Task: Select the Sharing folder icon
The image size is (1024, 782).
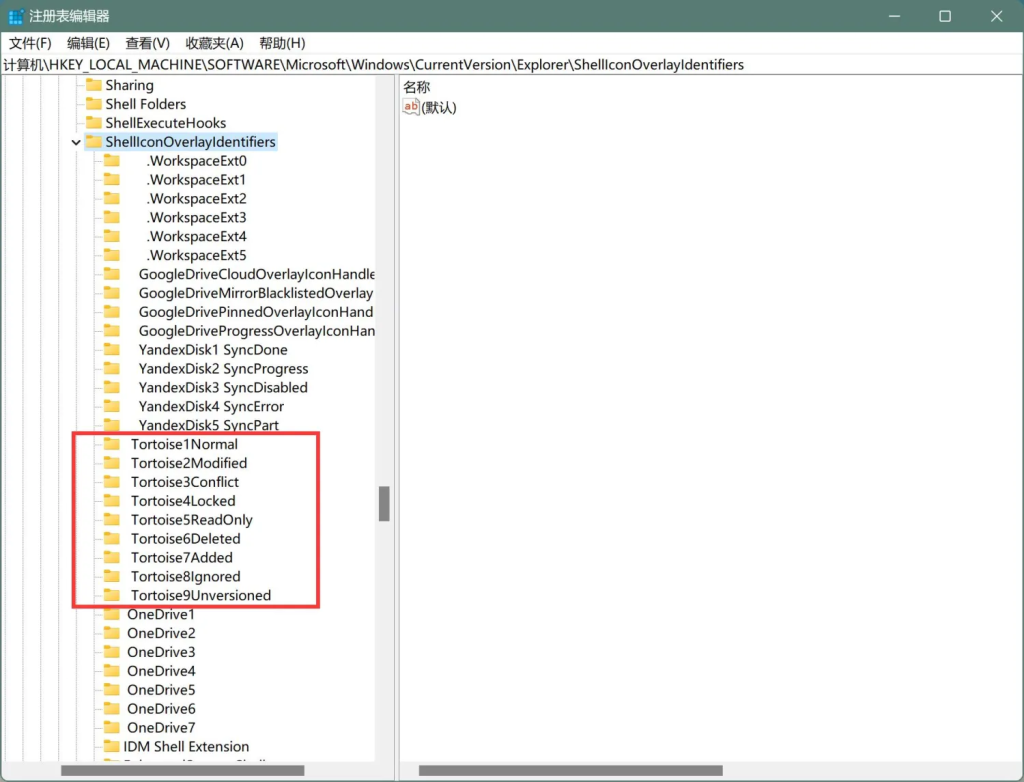Action: [x=94, y=85]
